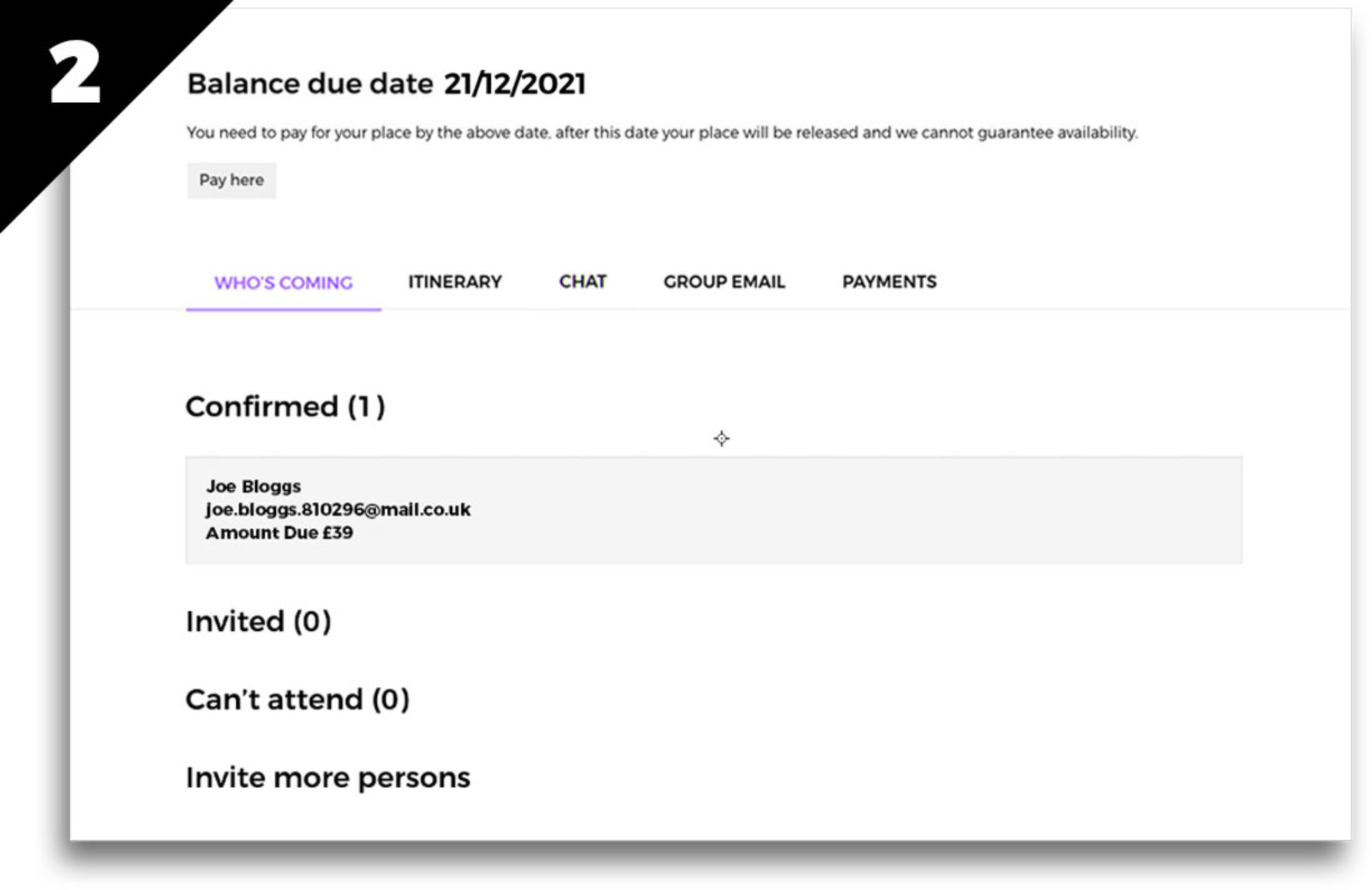Click the joe.bloggs.810296@mail.co.uk email address
1372x890 pixels.
click(x=338, y=509)
